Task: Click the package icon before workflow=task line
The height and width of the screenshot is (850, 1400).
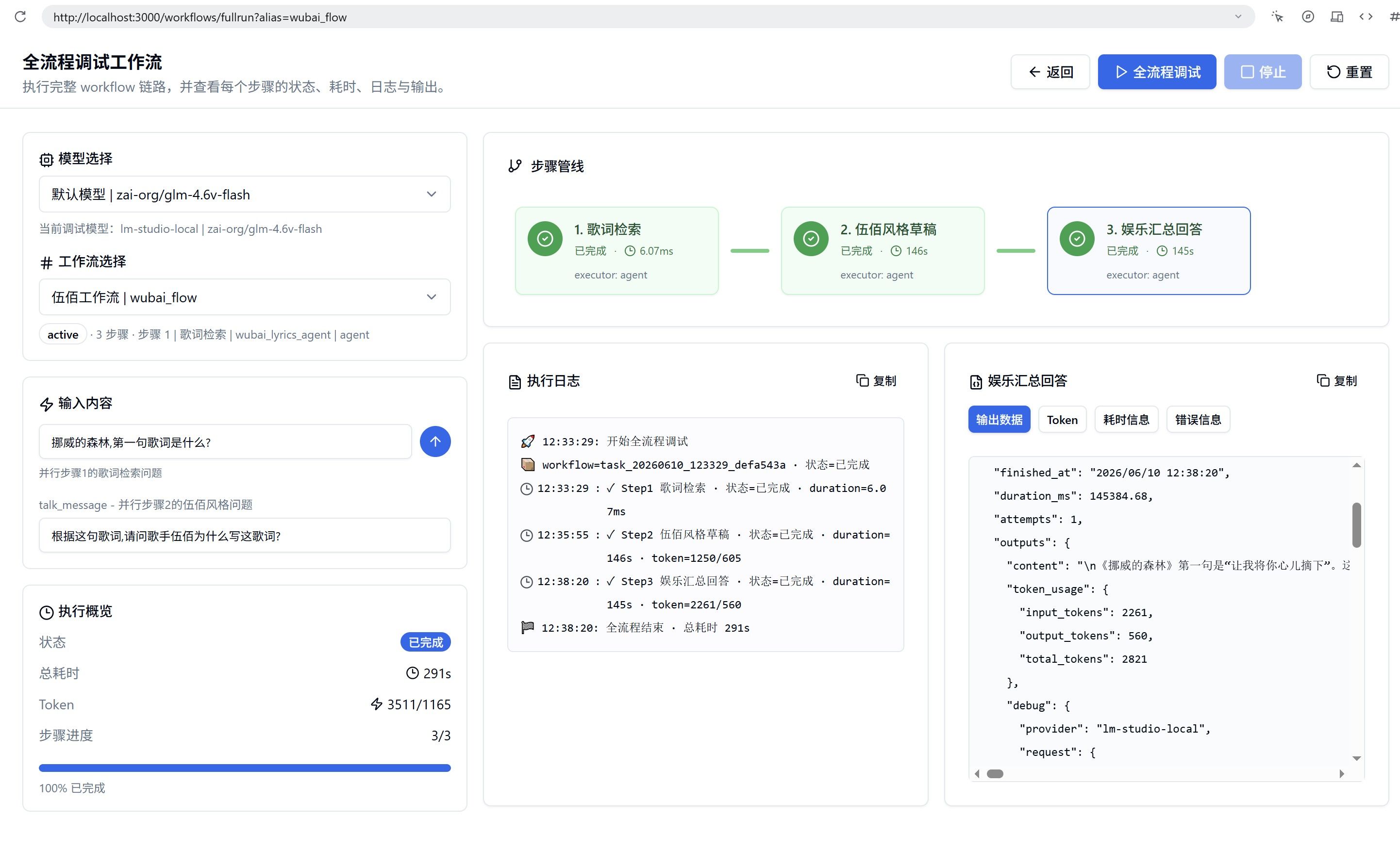Action: tap(528, 464)
